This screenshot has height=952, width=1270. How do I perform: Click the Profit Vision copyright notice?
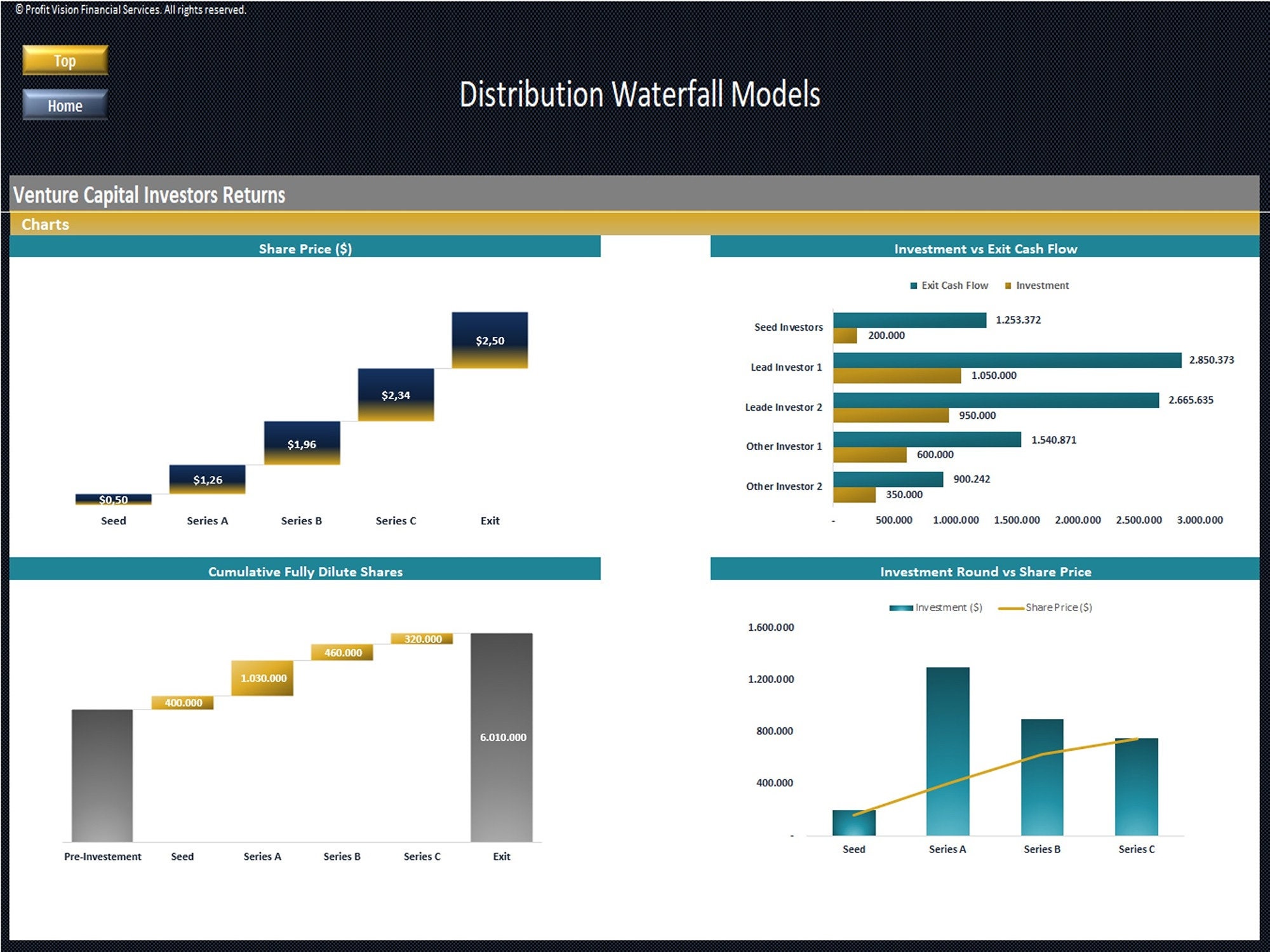[x=127, y=10]
